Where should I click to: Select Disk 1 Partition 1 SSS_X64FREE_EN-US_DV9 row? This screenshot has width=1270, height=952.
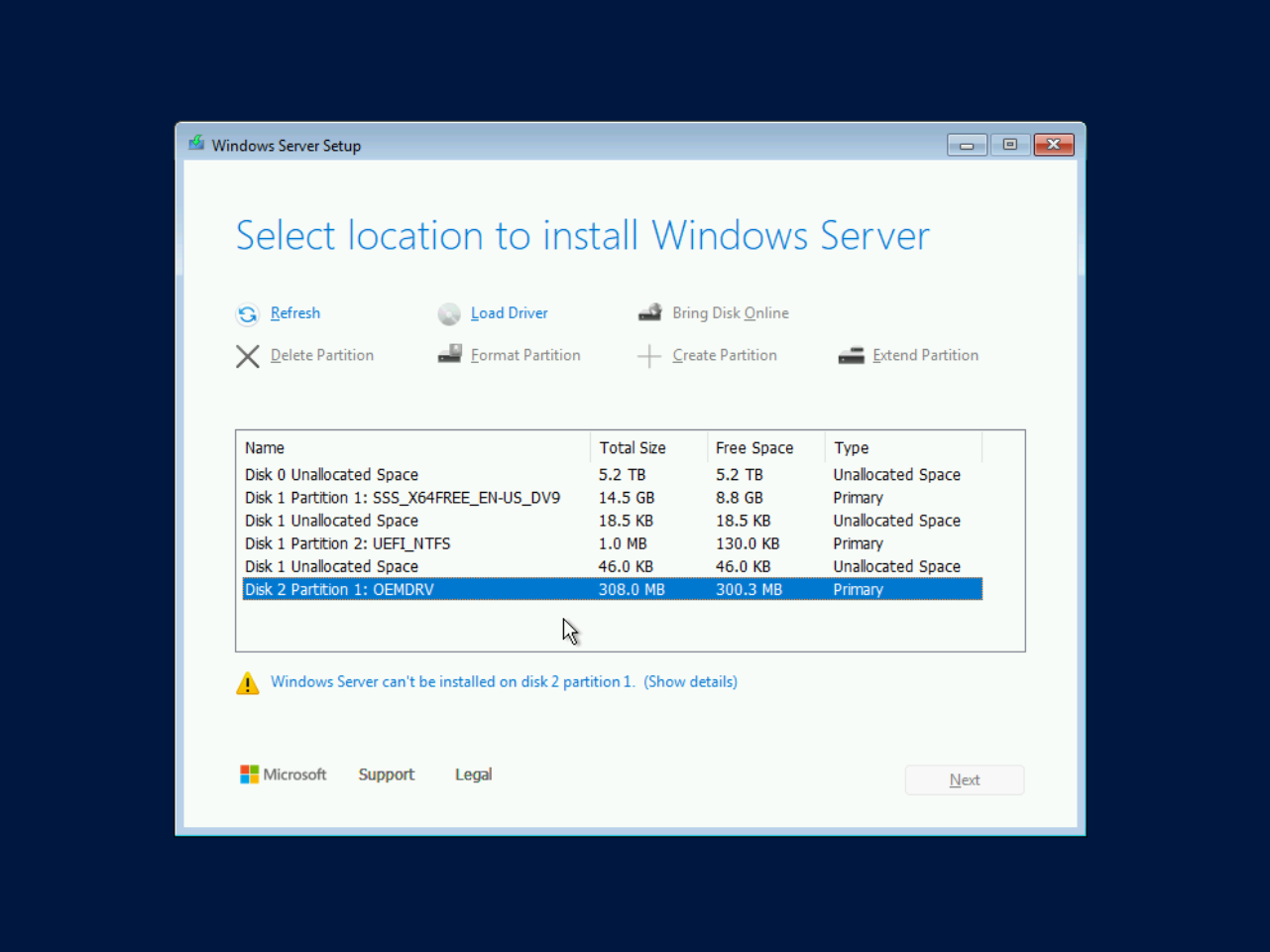[613, 498]
